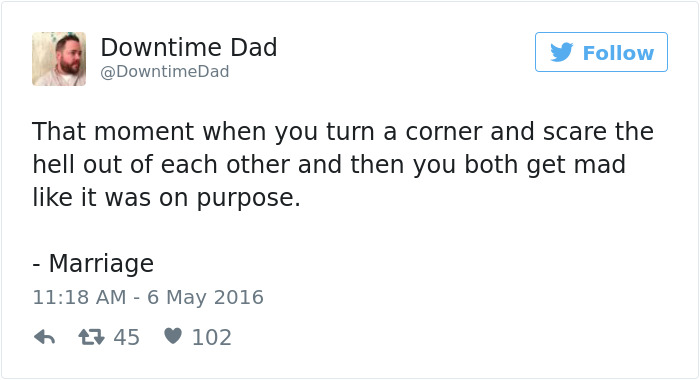The image size is (700, 380).
Task: Like the tweet with the heart icon
Action: (173, 336)
